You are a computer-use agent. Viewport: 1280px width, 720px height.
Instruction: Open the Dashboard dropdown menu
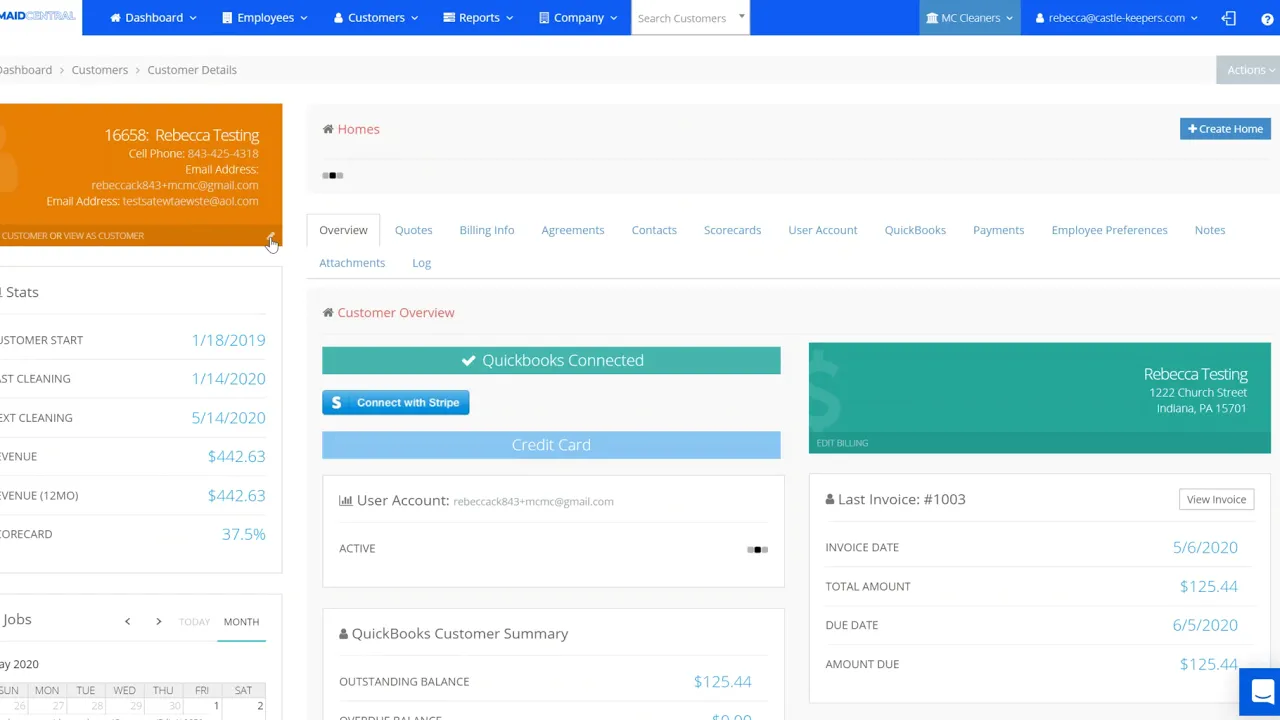[x=153, y=17]
